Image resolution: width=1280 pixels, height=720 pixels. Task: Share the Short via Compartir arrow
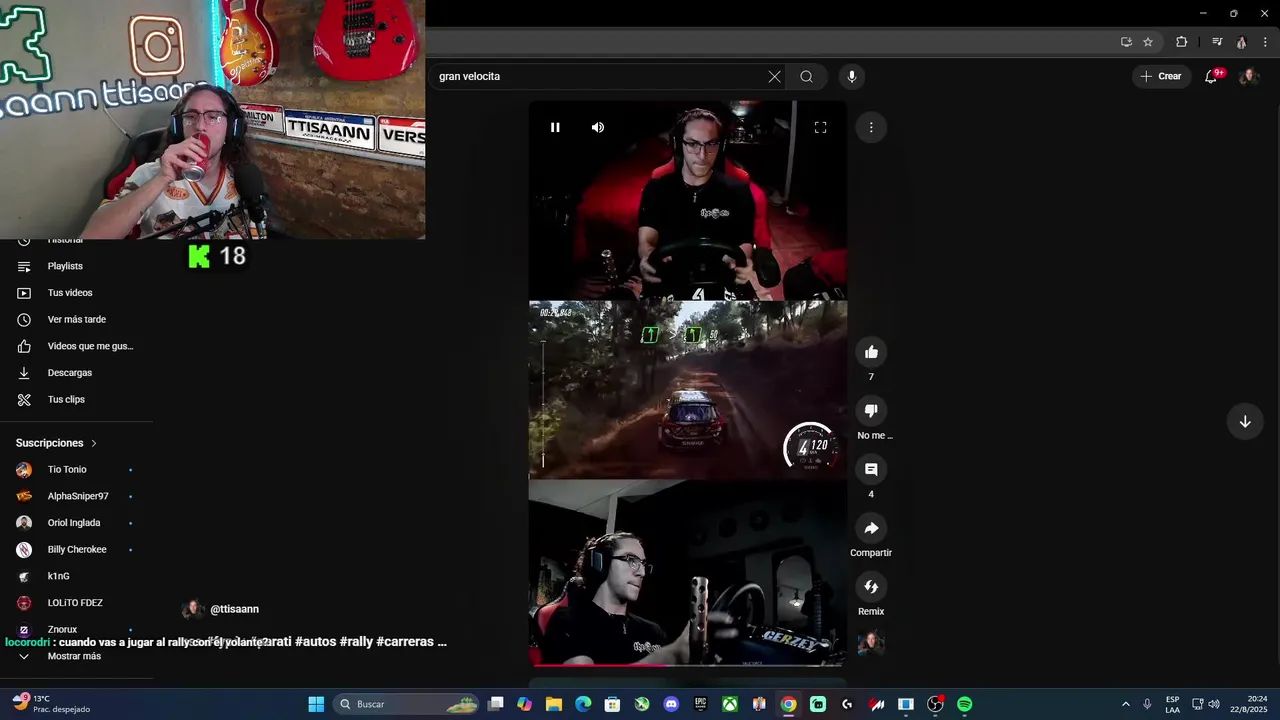(871, 528)
